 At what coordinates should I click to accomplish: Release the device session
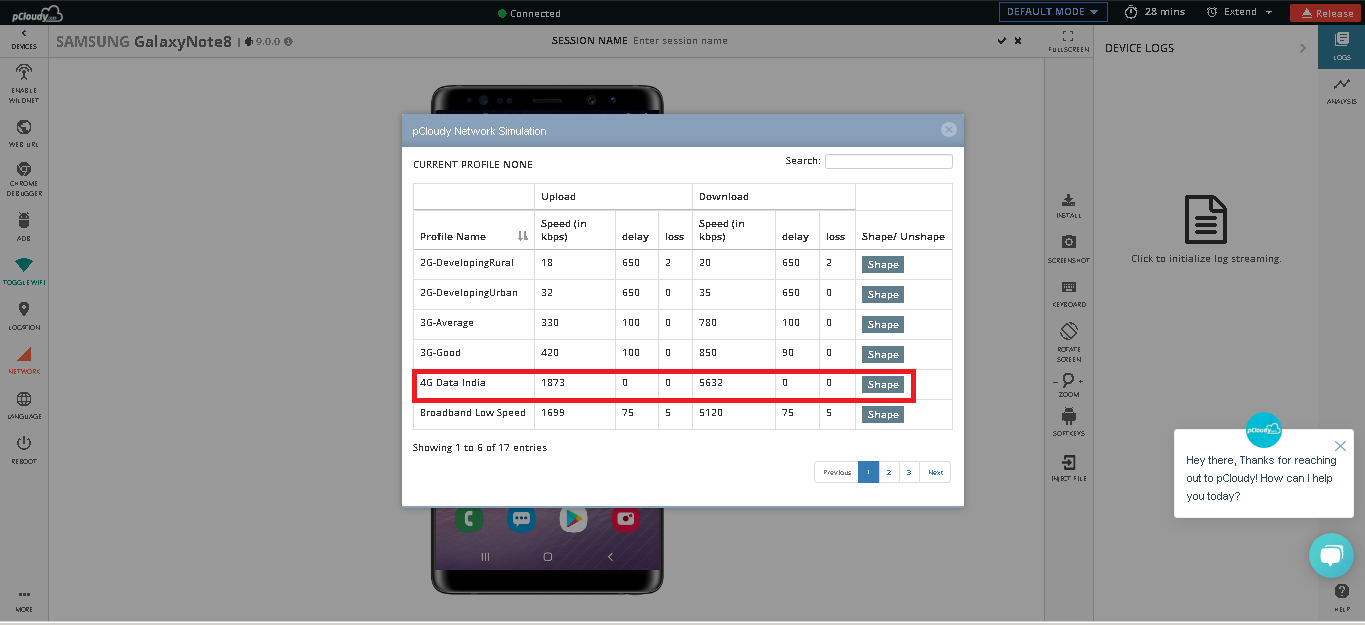[x=1327, y=13]
